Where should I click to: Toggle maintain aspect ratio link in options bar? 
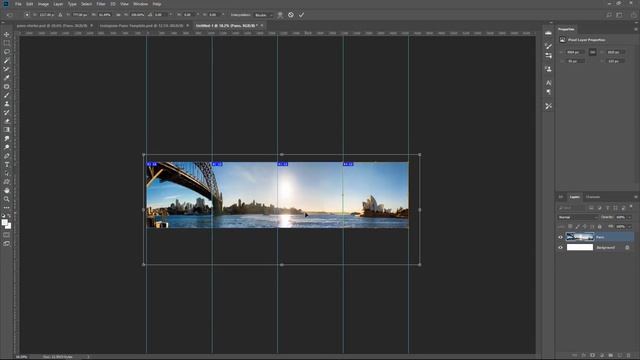[x=118, y=15]
